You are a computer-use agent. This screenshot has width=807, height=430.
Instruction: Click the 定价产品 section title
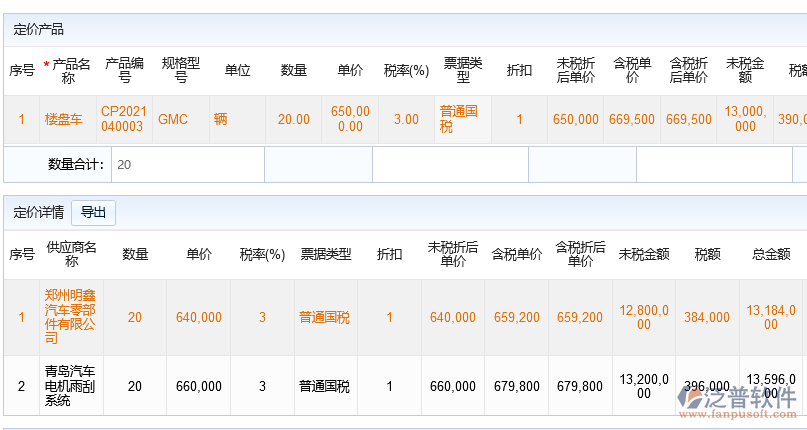pos(38,29)
